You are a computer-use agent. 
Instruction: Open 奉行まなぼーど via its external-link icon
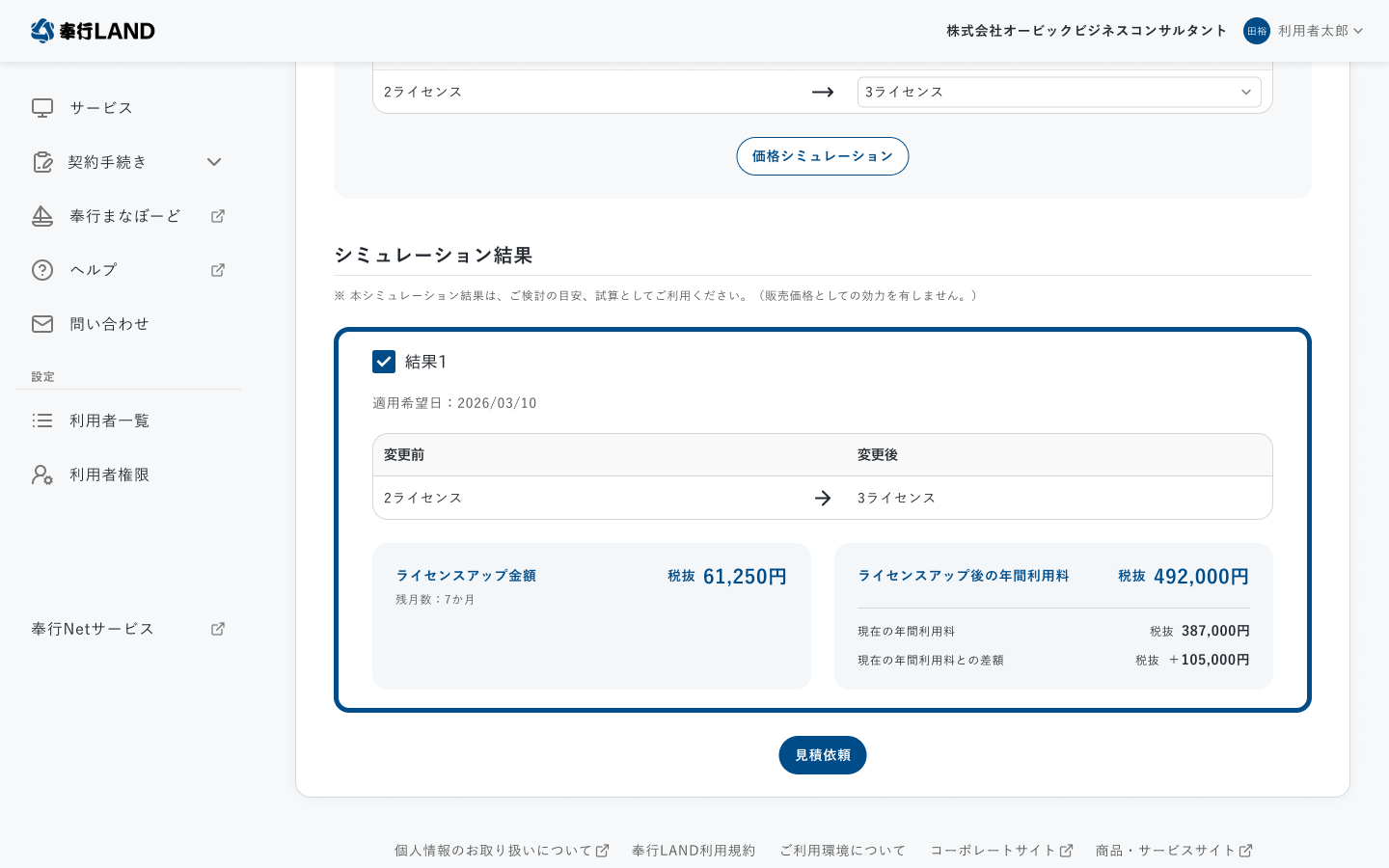click(218, 216)
